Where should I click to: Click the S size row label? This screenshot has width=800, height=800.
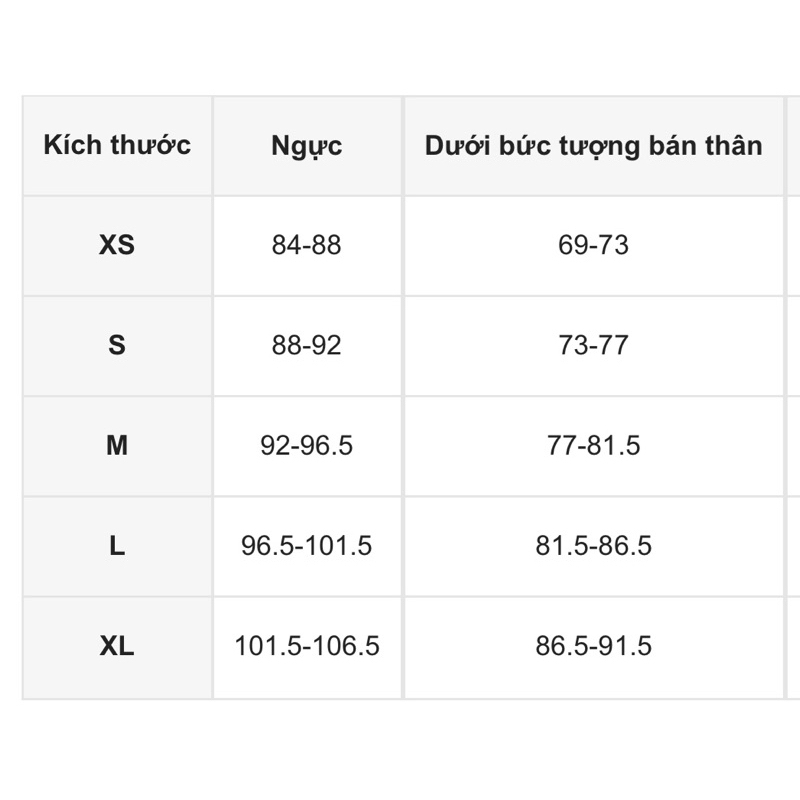[117, 345]
